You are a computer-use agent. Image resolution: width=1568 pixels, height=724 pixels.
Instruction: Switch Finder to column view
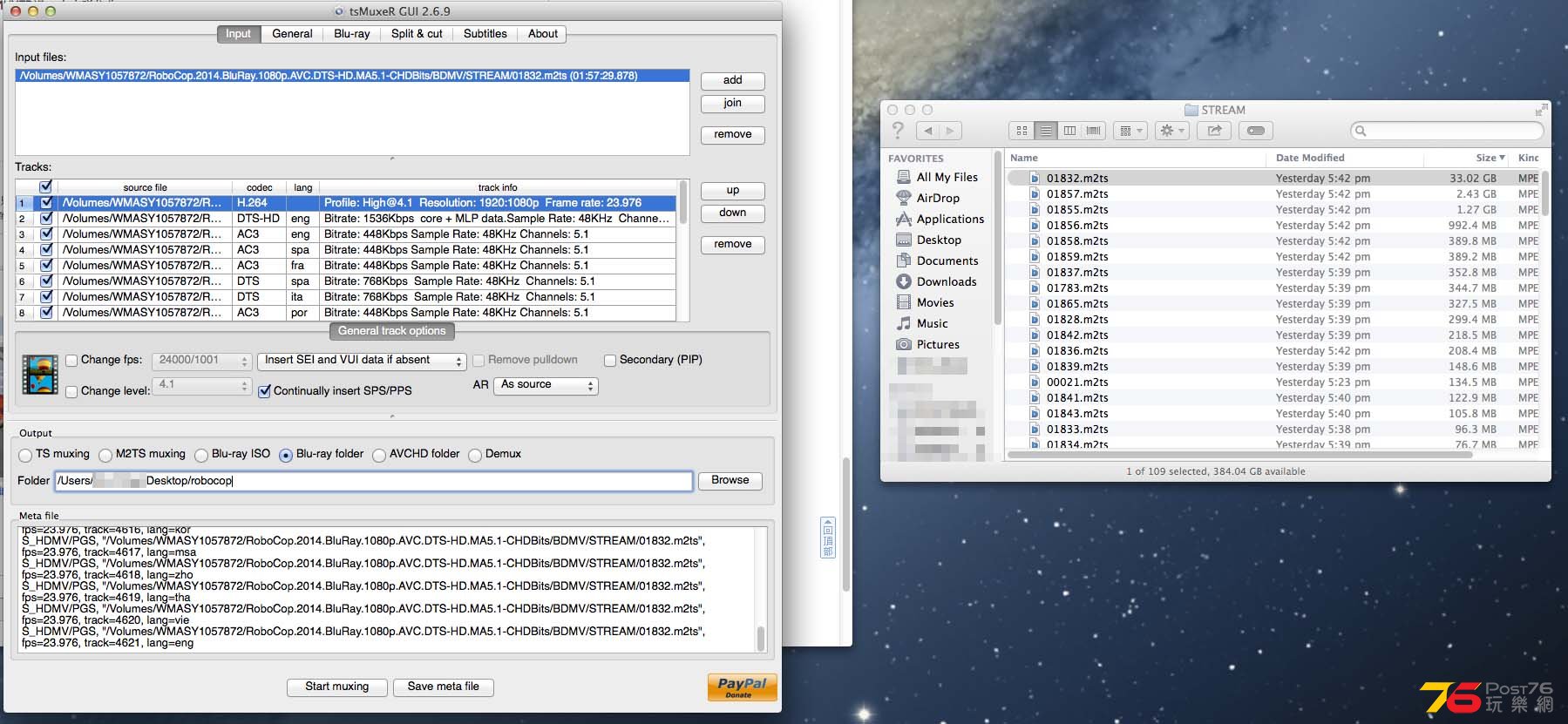click(x=1069, y=131)
